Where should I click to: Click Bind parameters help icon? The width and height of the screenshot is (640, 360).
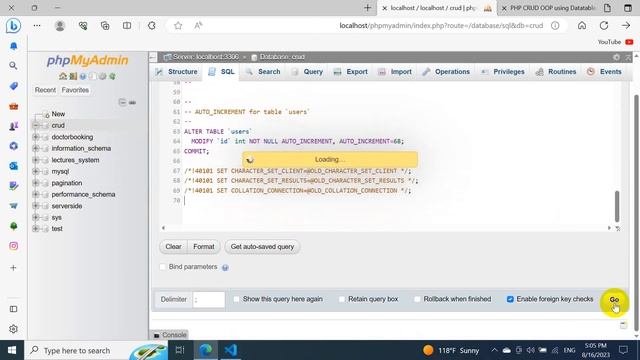click(225, 267)
